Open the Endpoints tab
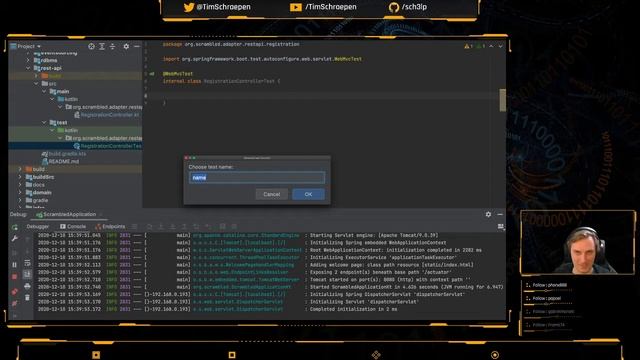 coord(110,227)
